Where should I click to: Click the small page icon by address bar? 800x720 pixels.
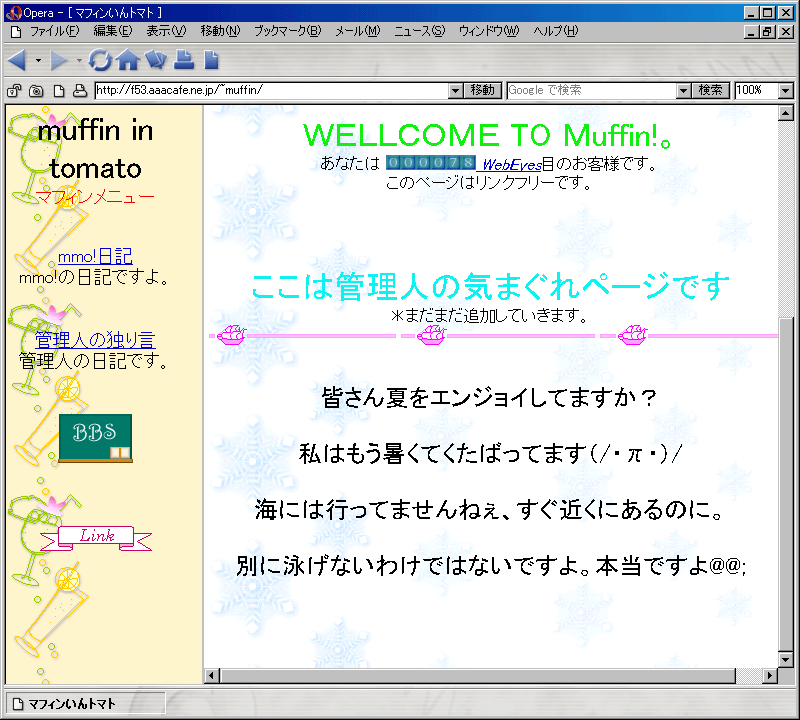59,91
